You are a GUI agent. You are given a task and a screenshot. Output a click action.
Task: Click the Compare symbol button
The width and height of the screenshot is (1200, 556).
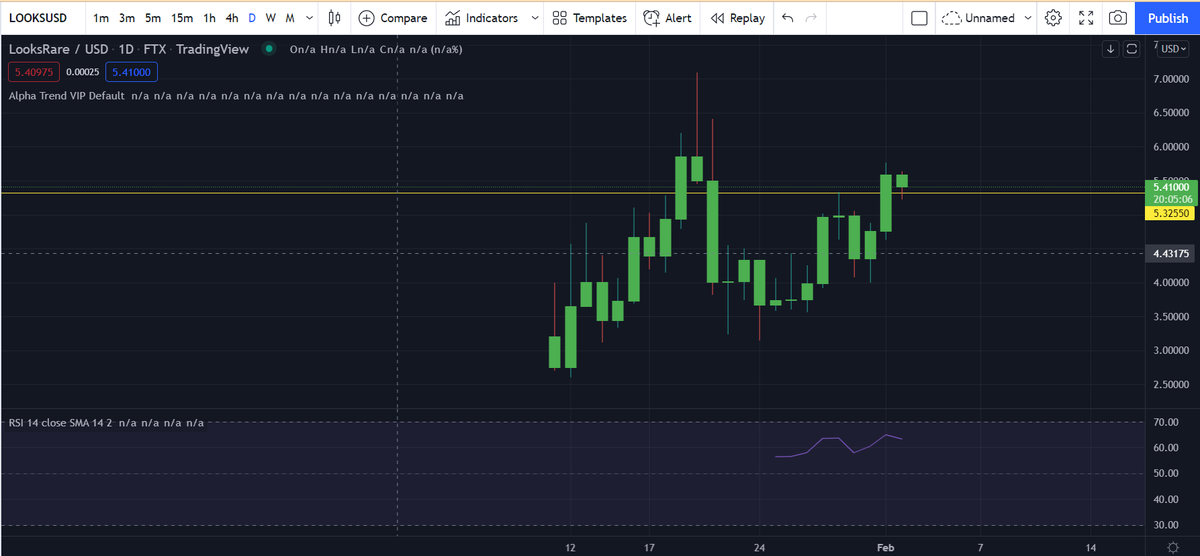tap(393, 18)
